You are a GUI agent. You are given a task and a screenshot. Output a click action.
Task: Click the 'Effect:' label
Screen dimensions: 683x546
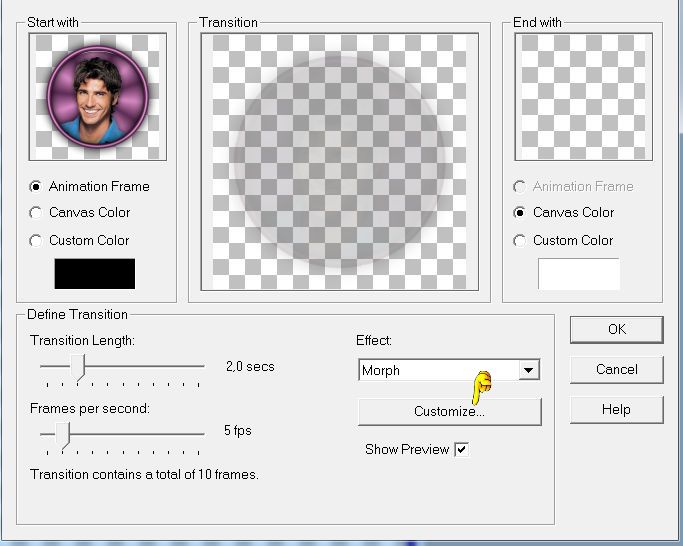[374, 340]
